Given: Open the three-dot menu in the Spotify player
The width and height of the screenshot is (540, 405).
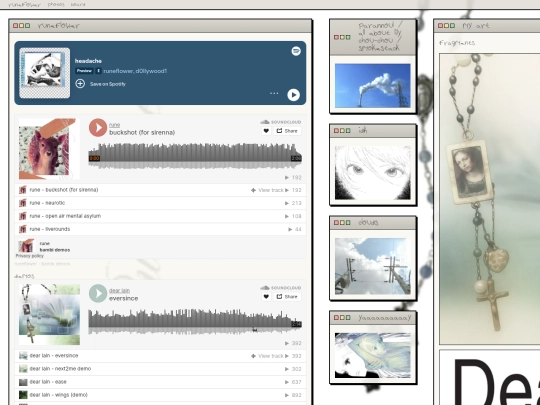Looking at the screenshot, I should (274, 93).
